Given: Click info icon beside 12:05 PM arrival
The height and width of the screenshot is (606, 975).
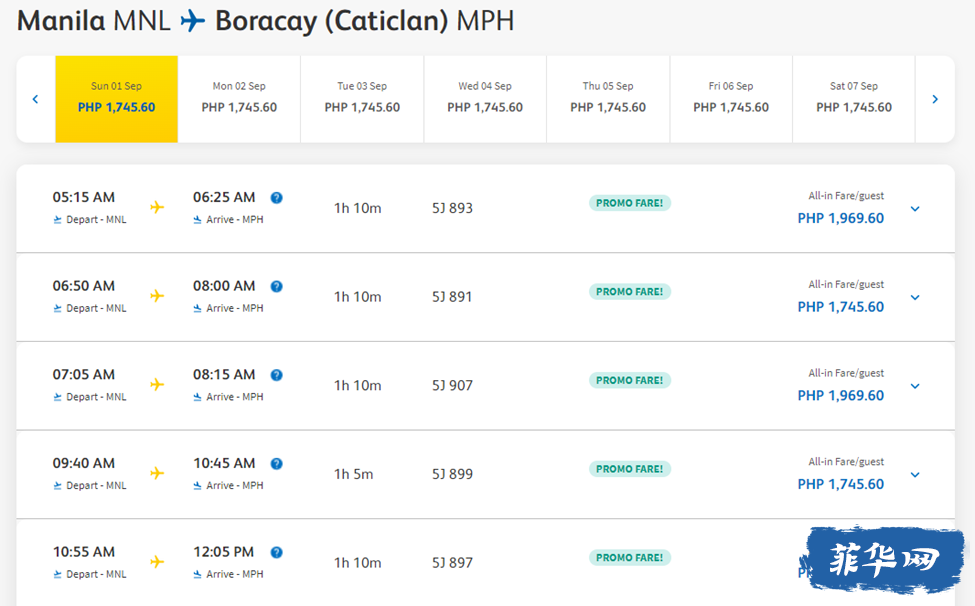Looking at the screenshot, I should pos(277,552).
